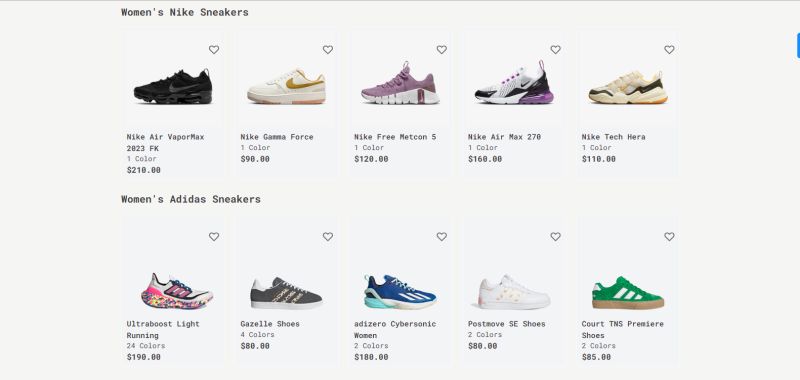Click heart icon on Gazelle Shoes card

click(328, 237)
